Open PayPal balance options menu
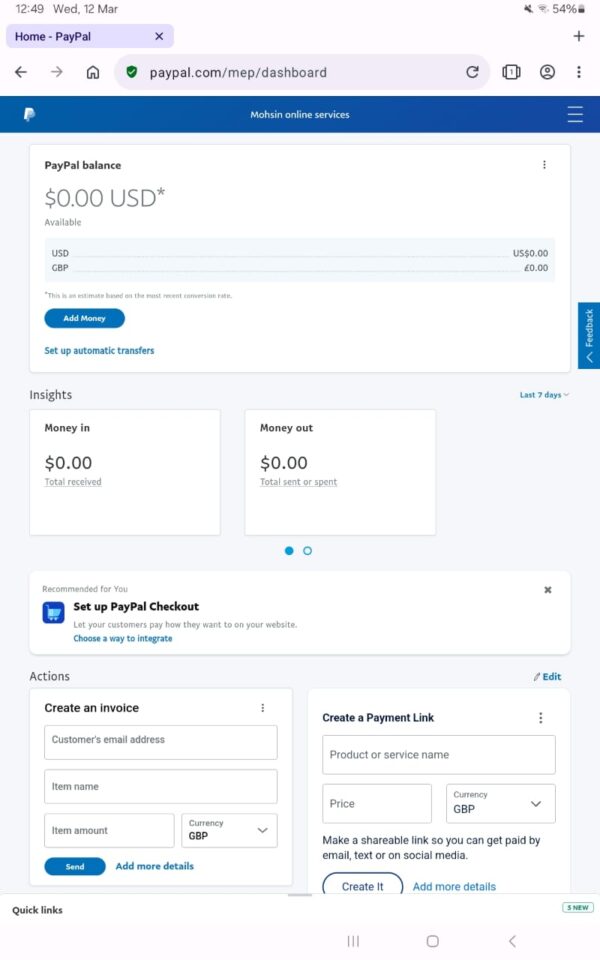 (544, 165)
